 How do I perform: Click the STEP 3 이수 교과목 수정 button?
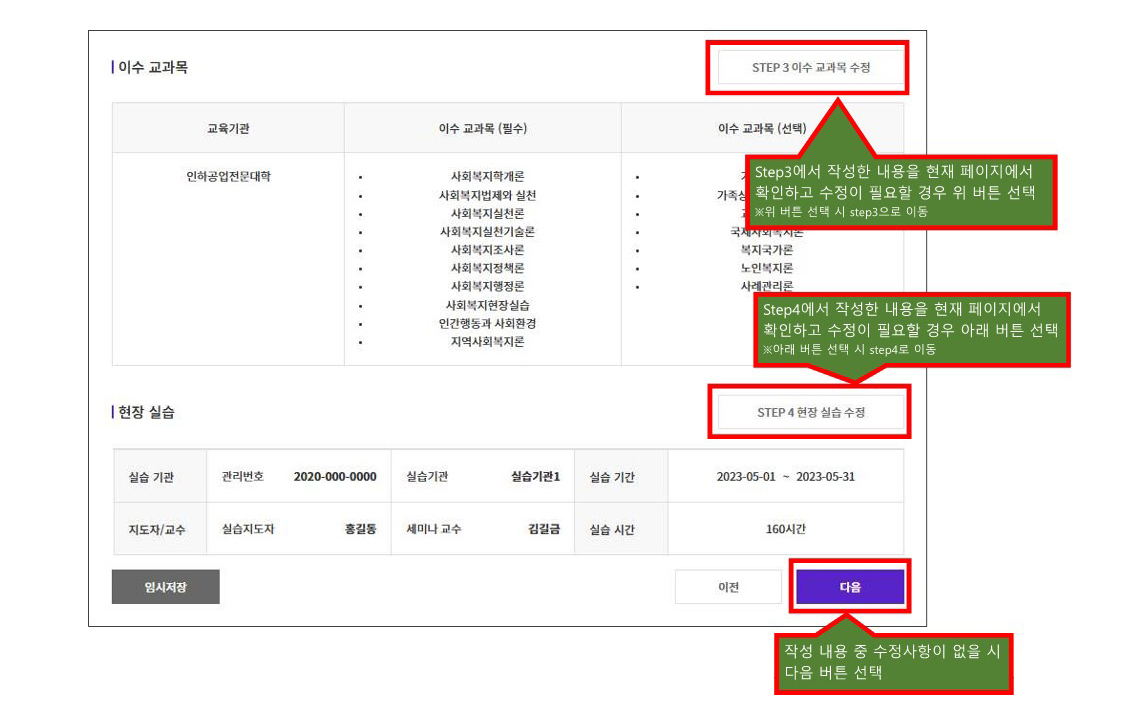tap(811, 67)
